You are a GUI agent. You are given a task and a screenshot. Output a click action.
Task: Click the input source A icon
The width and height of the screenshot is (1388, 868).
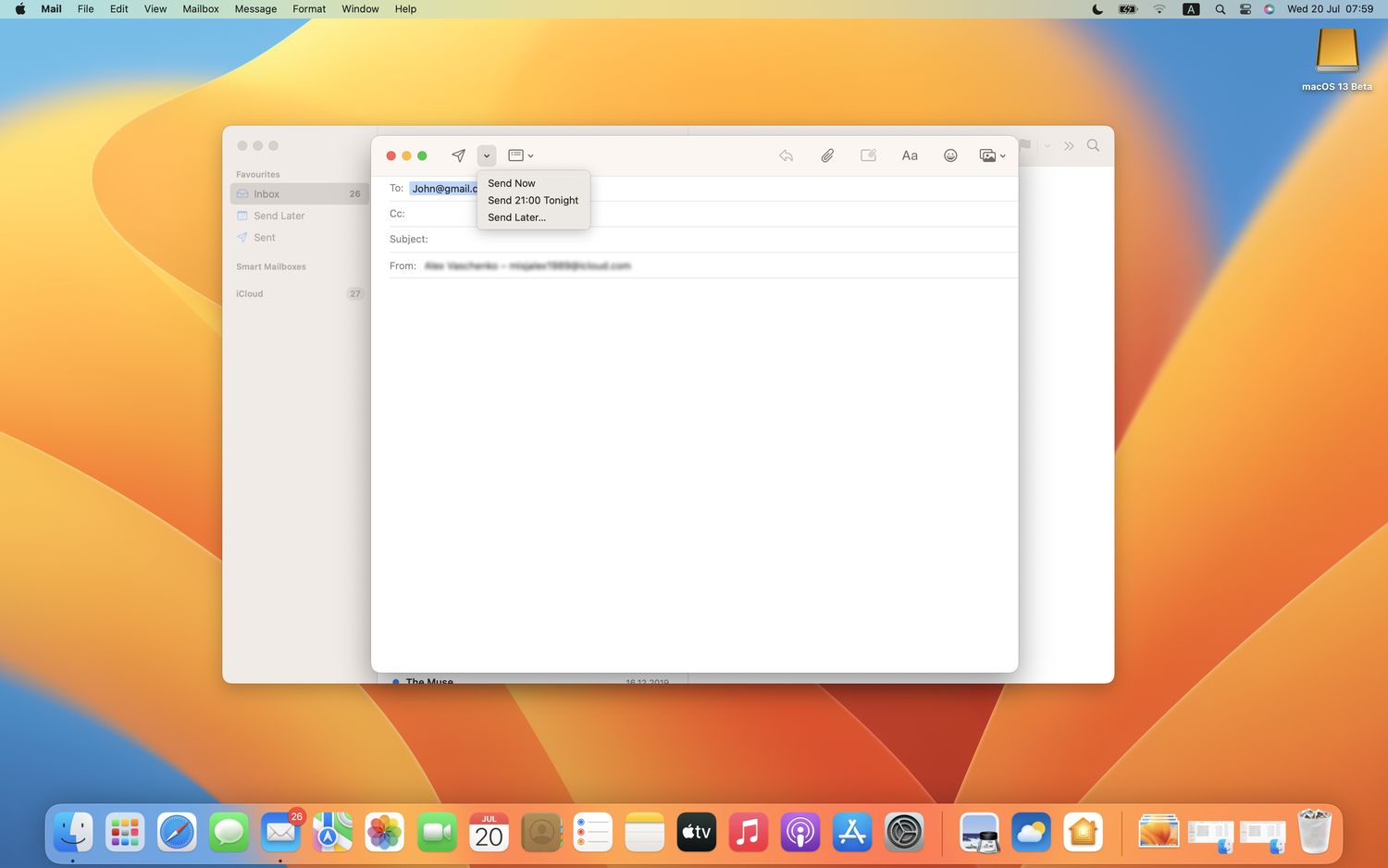coord(1191,9)
